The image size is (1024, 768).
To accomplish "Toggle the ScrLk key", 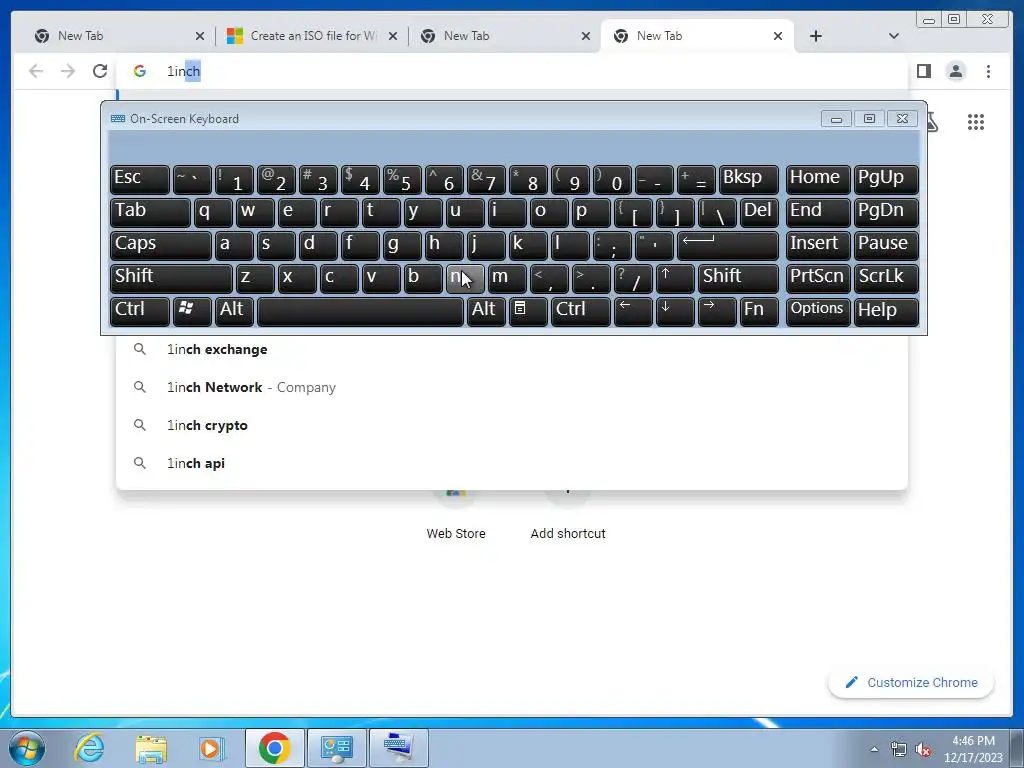I will tap(886, 278).
